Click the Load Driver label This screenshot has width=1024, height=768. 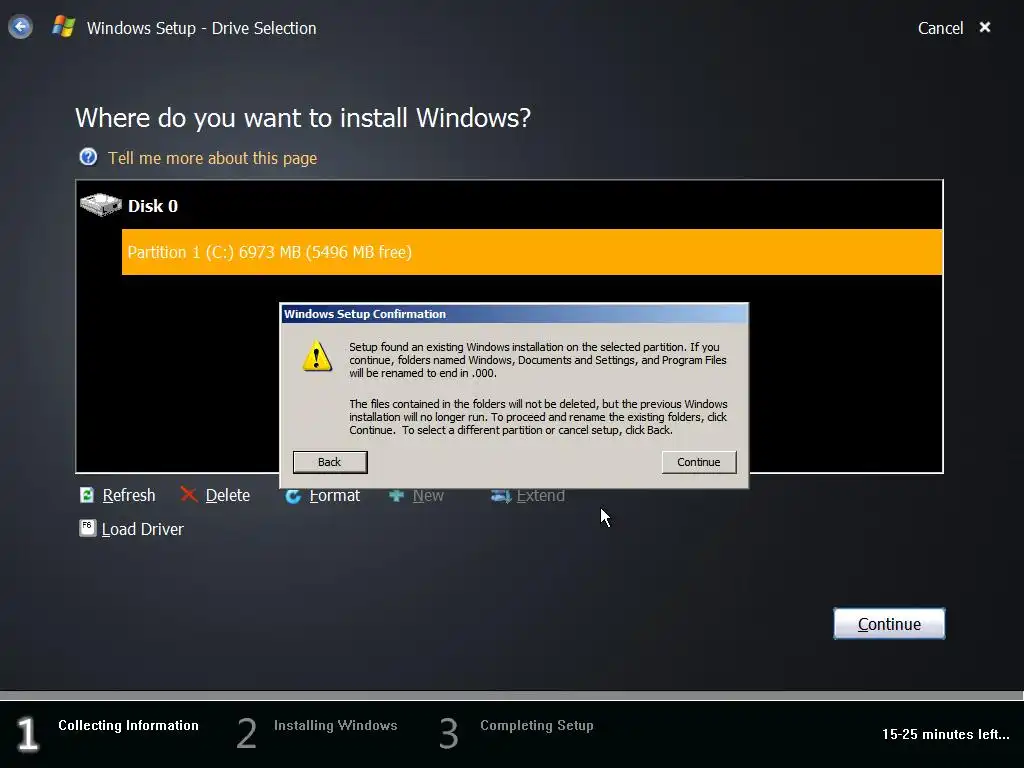[142, 529]
